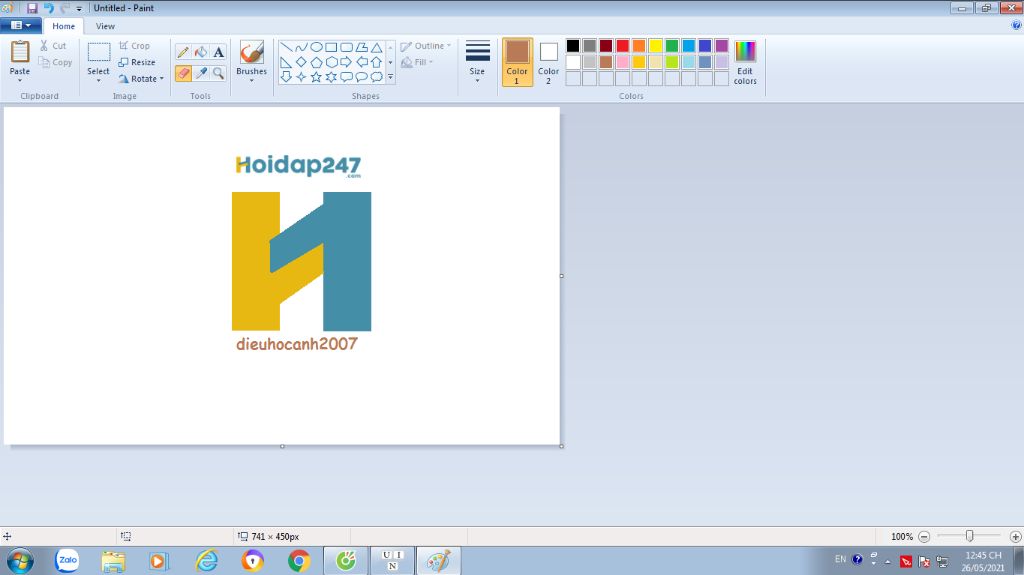Choose the Polygon shape
This screenshot has height=575, width=1024.
point(361,48)
